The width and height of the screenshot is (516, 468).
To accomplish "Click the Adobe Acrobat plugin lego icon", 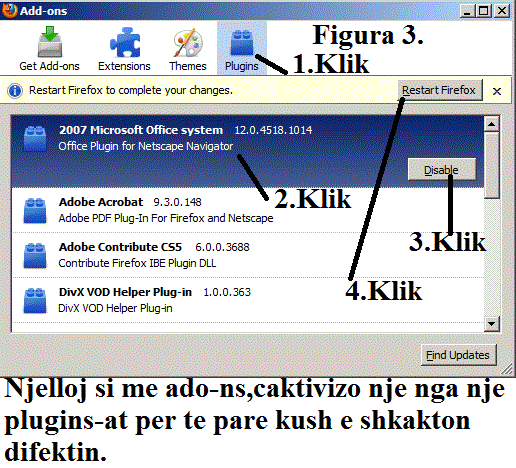I will (x=35, y=211).
